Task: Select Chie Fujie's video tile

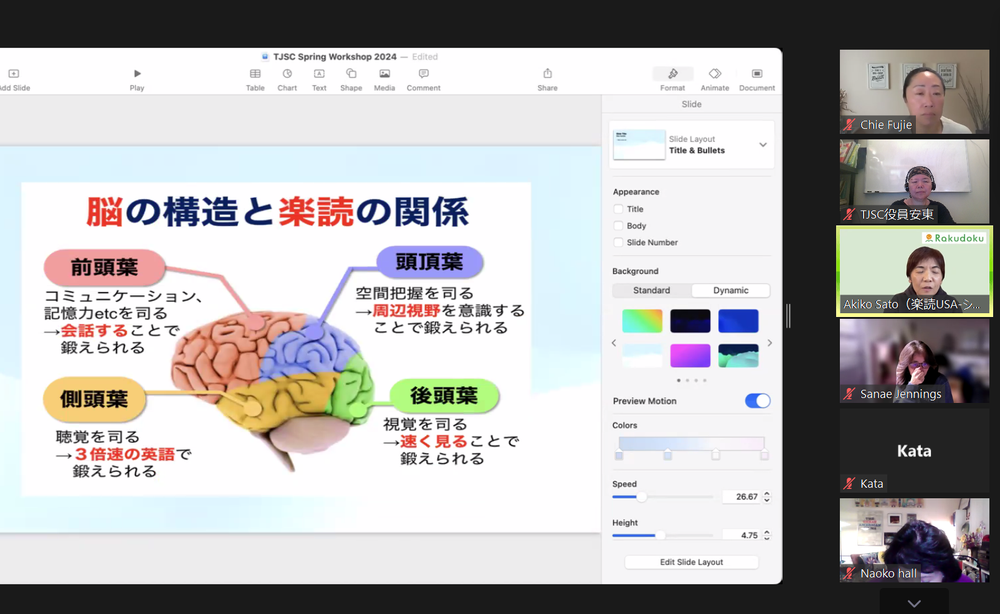Action: tap(914, 92)
